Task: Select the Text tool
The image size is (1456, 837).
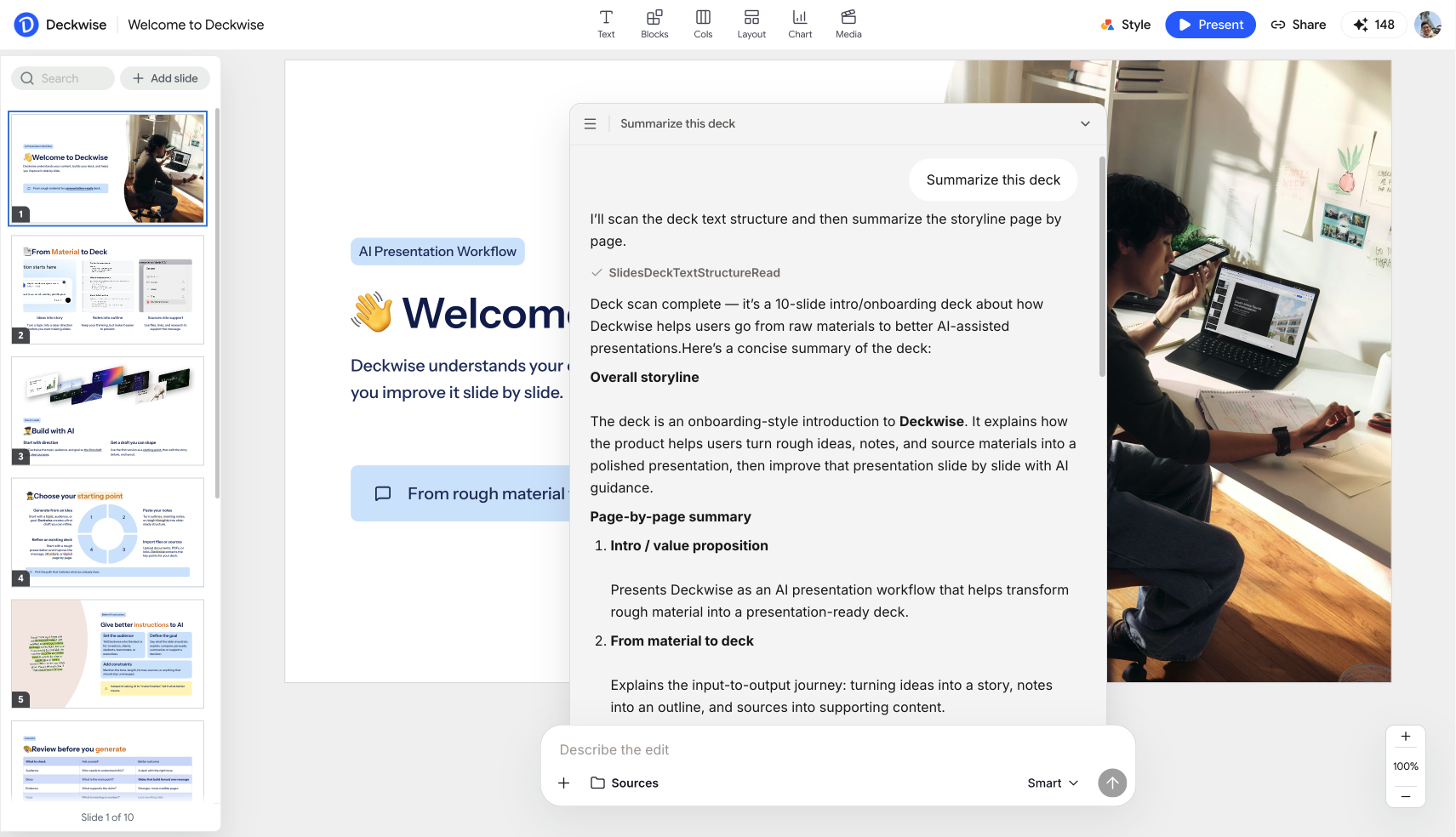Action: pos(606,24)
